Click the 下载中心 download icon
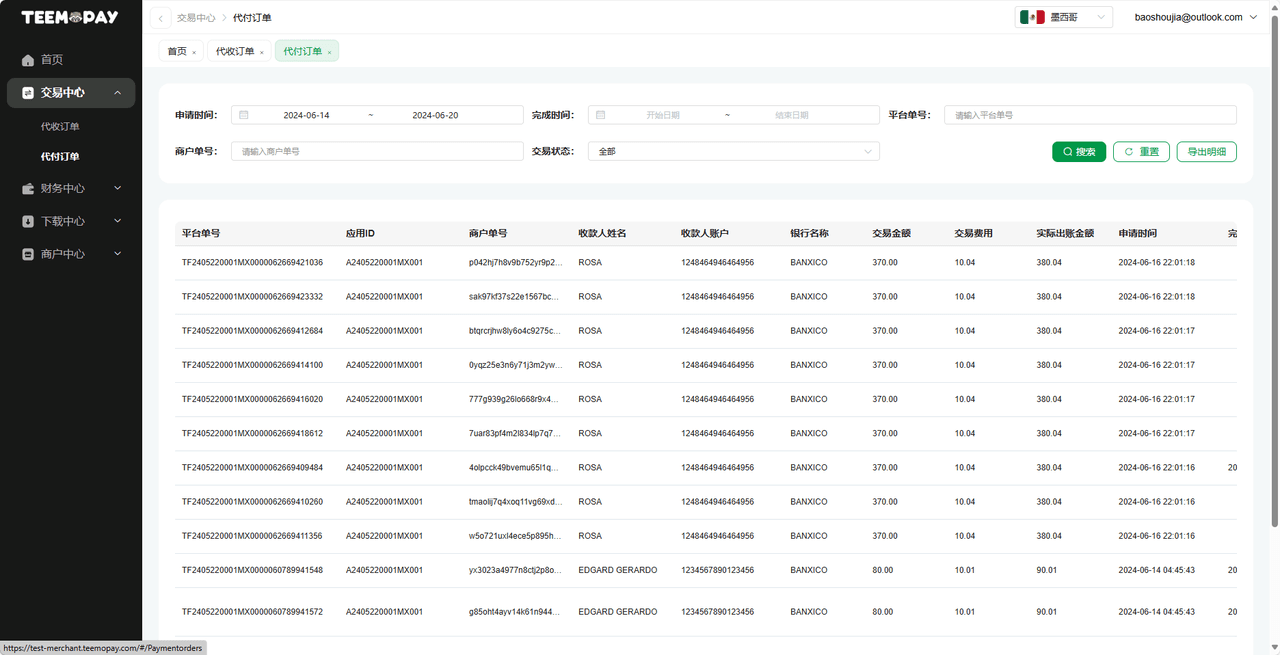Screen dimensions: 1280x655 [28, 222]
